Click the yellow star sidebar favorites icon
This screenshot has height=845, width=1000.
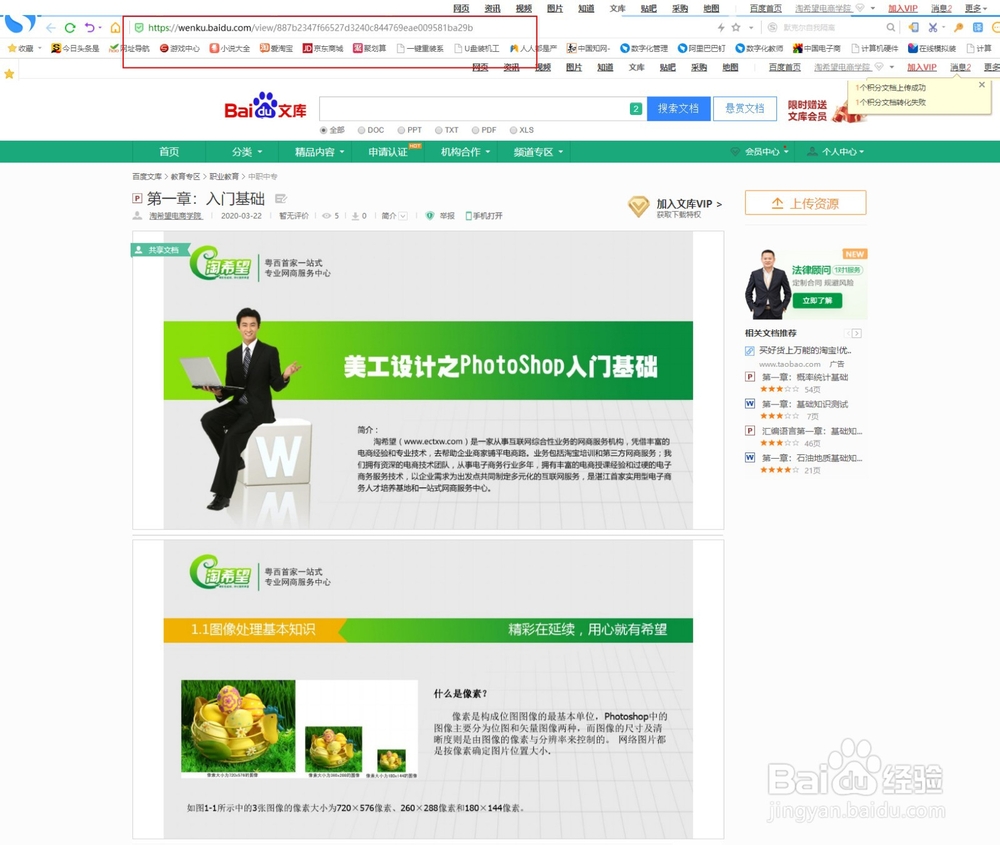tap(9, 74)
